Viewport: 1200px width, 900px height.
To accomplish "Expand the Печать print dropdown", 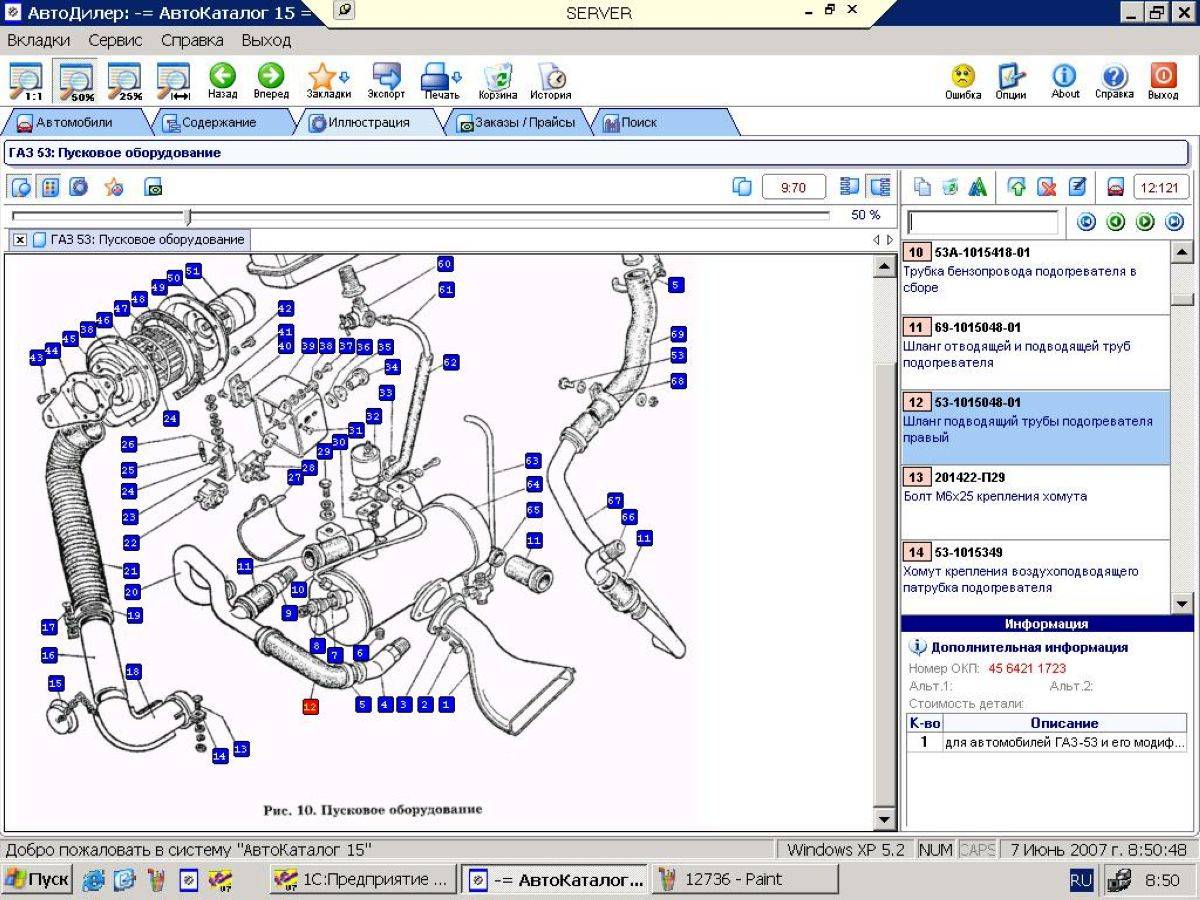I will tap(457, 77).
